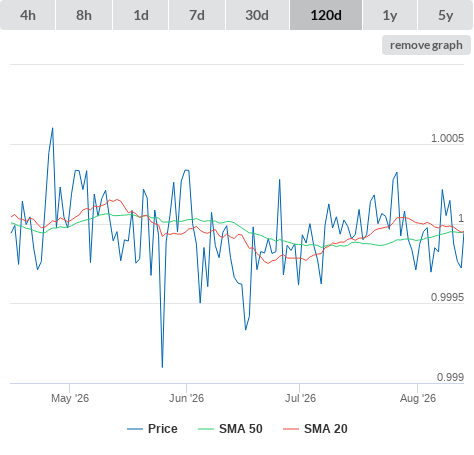The image size is (474, 455).
Task: Select the 7d range tab
Action: (197, 15)
